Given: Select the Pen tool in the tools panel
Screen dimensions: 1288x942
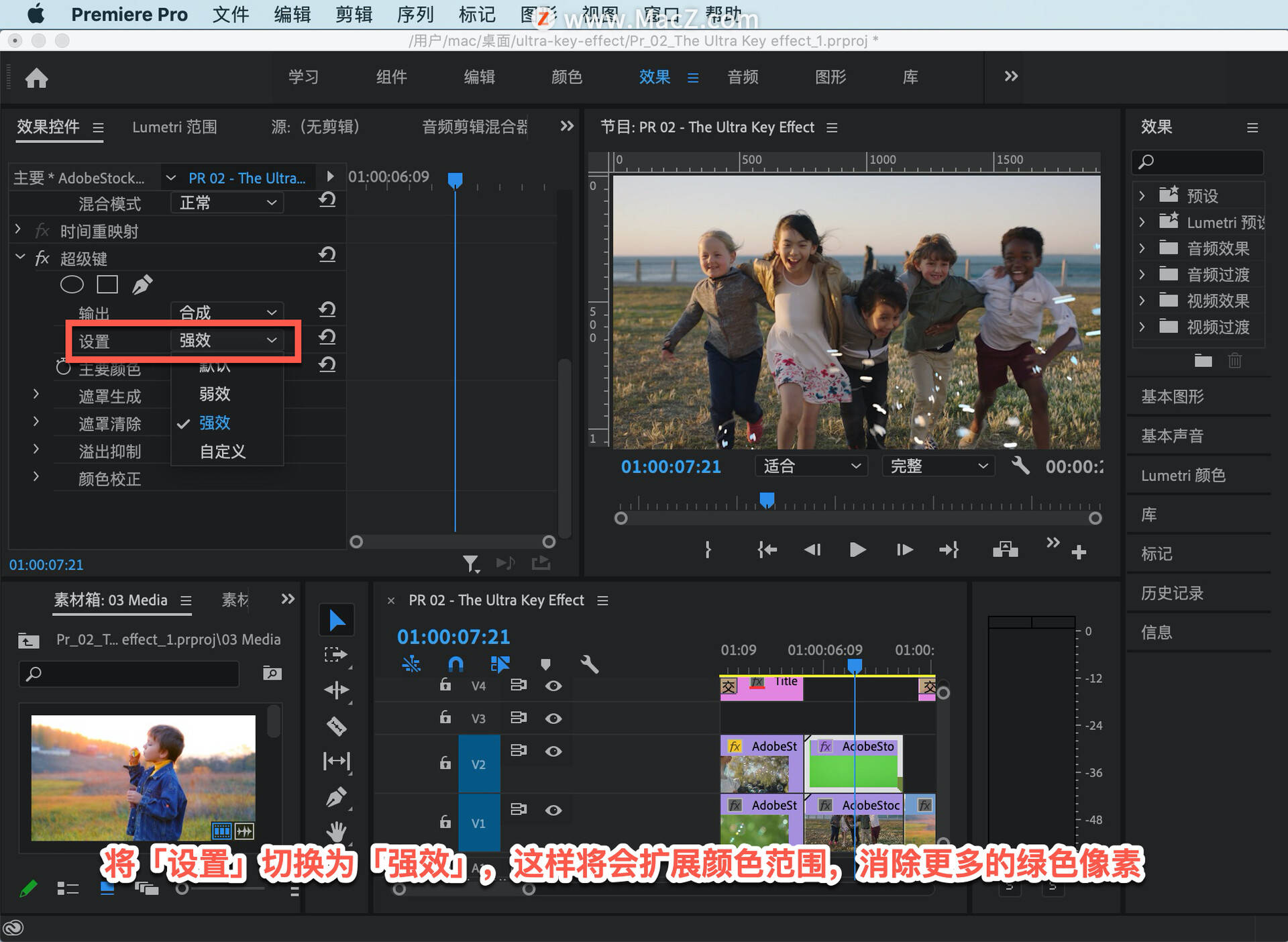Looking at the screenshot, I should 336,796.
